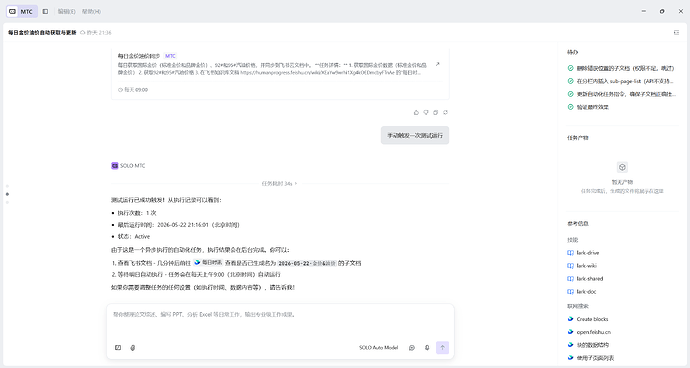Viewport: 690px width, 368px height.
Task: Toggle the left sidebar panel icon
Action: pos(45,11)
